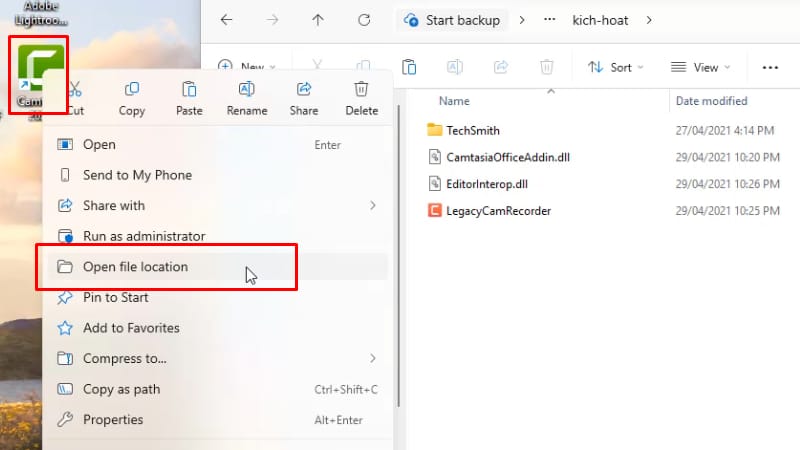This screenshot has width=800, height=450.
Task: Click the Explorer toolbar paste clipboard icon
Action: 409,67
